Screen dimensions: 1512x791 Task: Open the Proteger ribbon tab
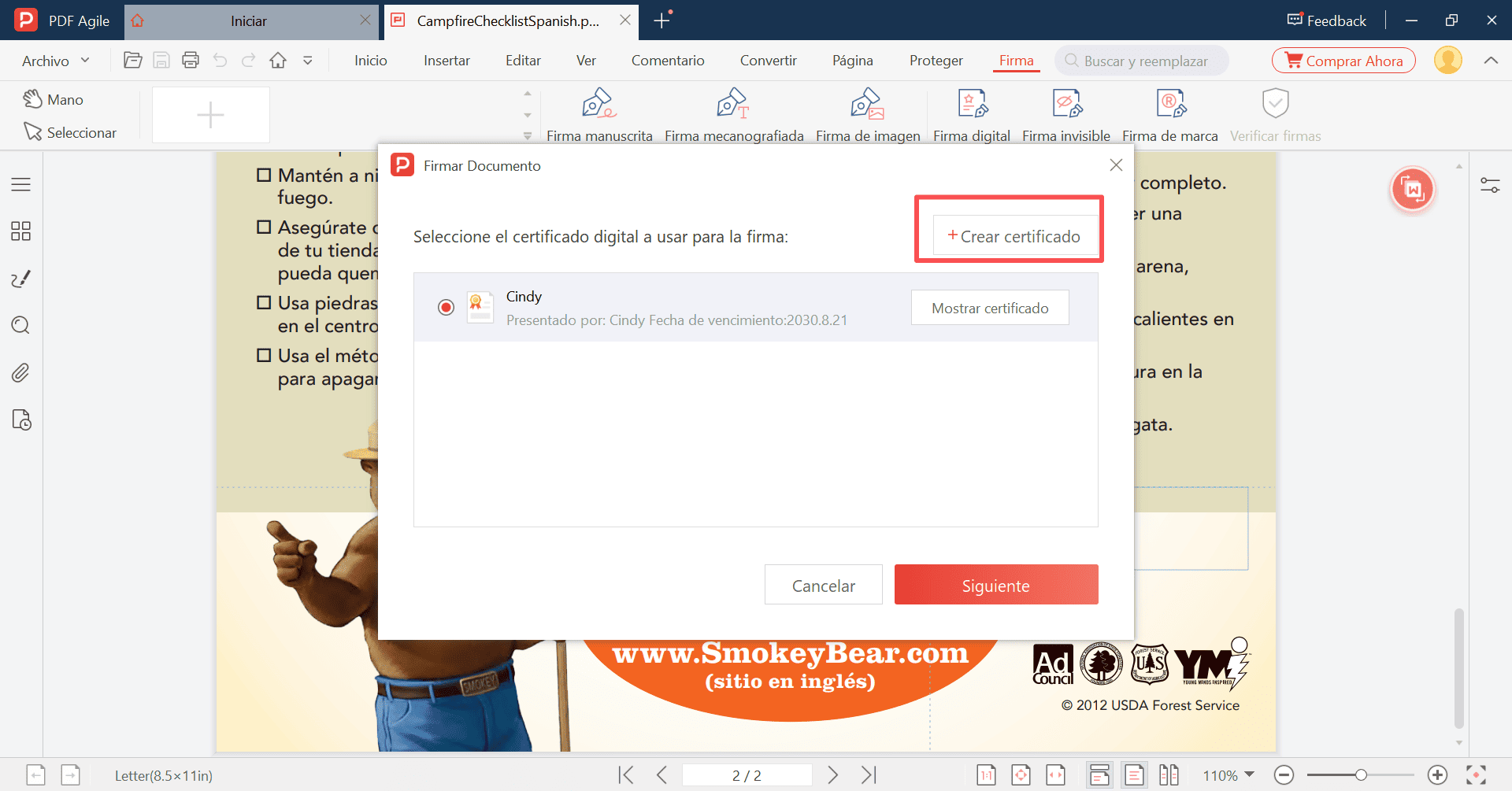tap(936, 60)
